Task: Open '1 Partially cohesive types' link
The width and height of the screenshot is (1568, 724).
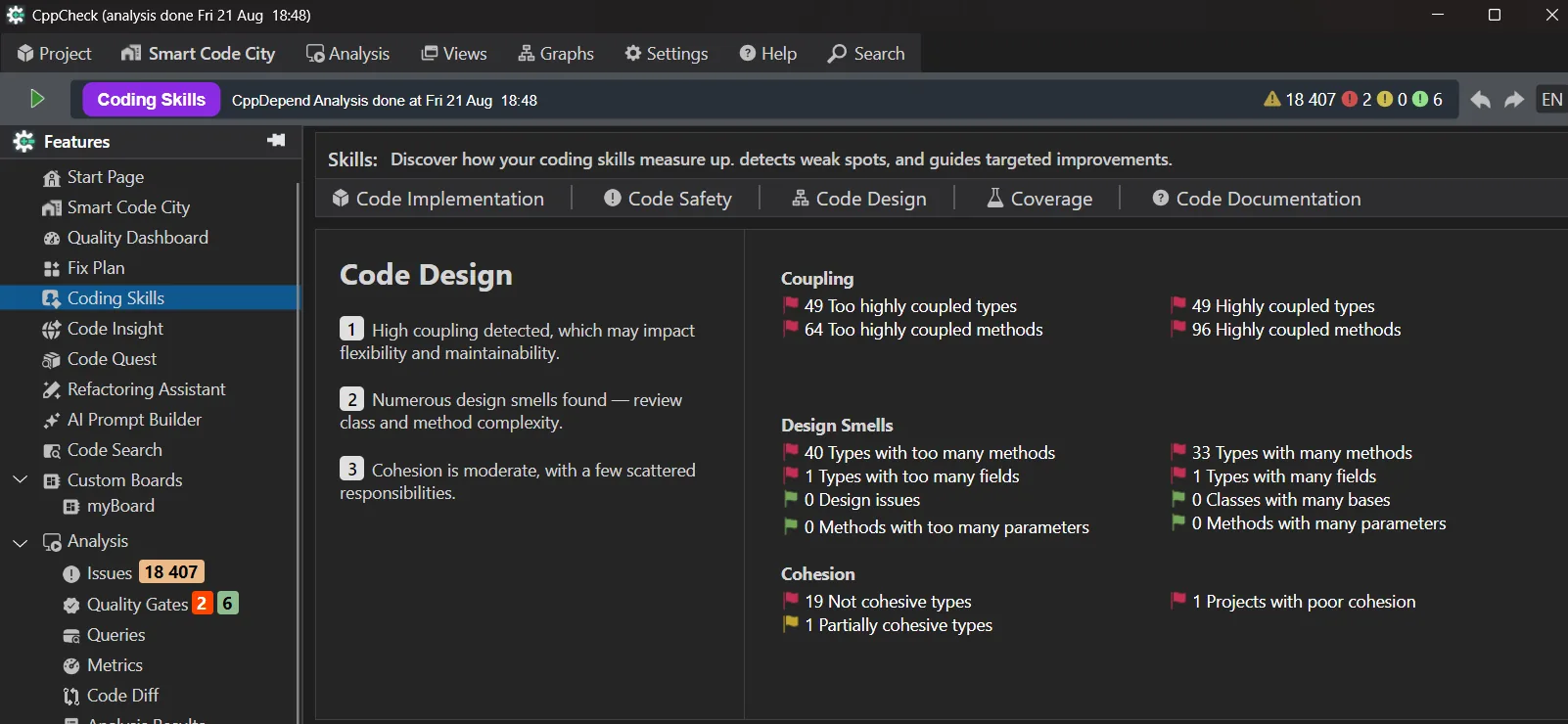Action: coord(899,625)
